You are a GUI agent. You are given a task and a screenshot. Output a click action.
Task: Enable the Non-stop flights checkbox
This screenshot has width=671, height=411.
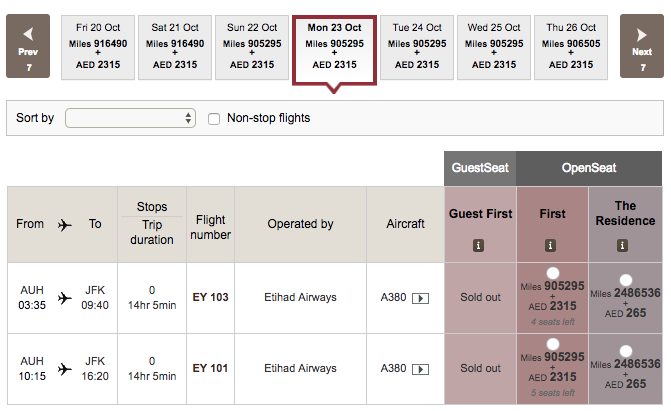[214, 119]
